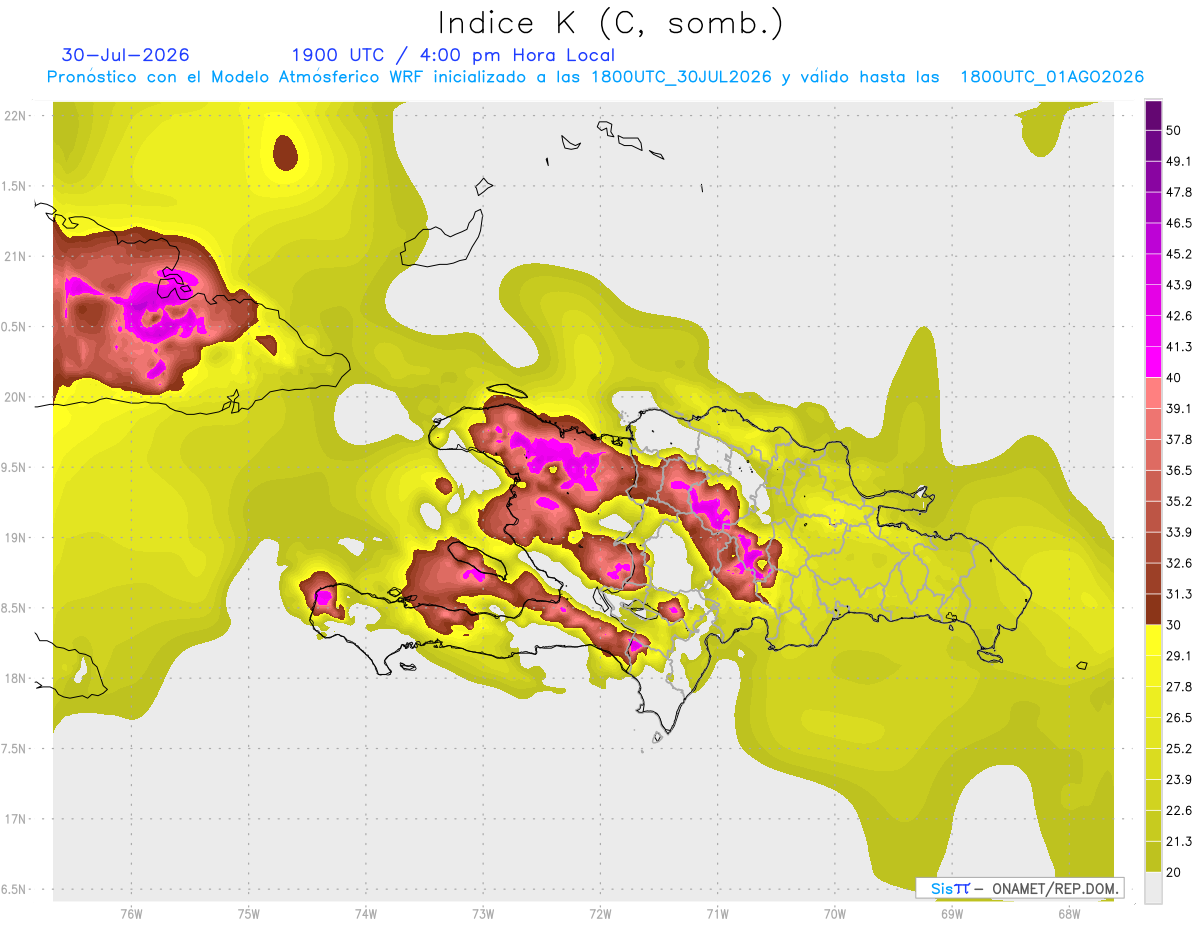Click the "22N" latitude axis label
Image resolution: width=1200 pixels, height=927 pixels.
click(x=15, y=115)
